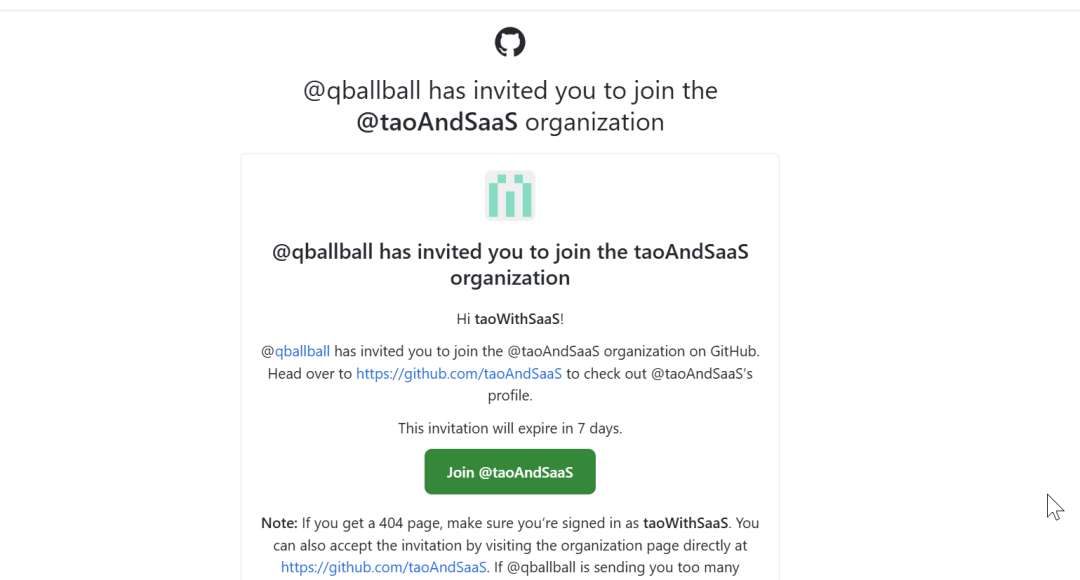
Task: Click the 'Hi taoWithSaaS!' greeting
Action: click(x=510, y=319)
